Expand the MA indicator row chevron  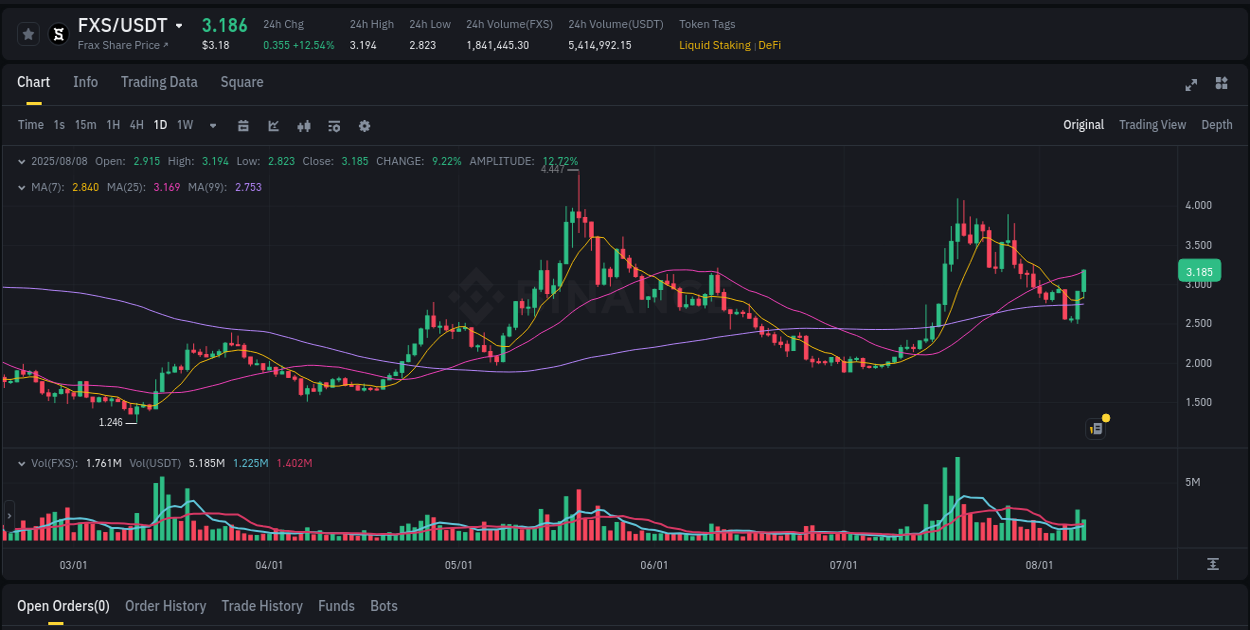pos(21,187)
